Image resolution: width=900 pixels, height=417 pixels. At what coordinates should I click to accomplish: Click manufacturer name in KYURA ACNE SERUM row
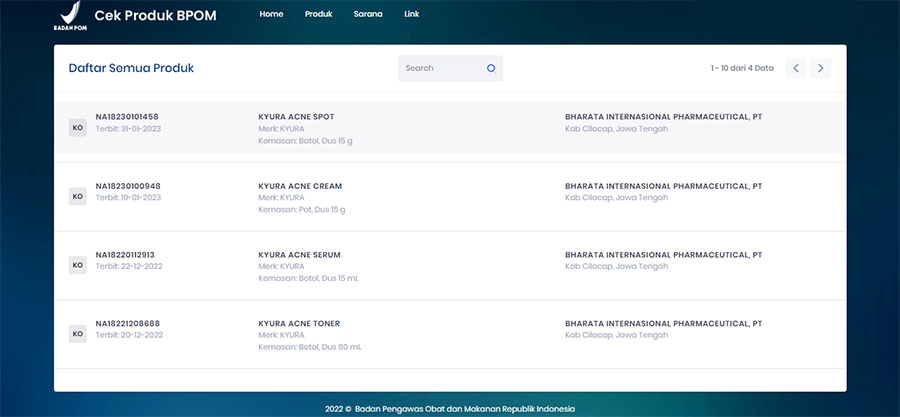(x=664, y=255)
